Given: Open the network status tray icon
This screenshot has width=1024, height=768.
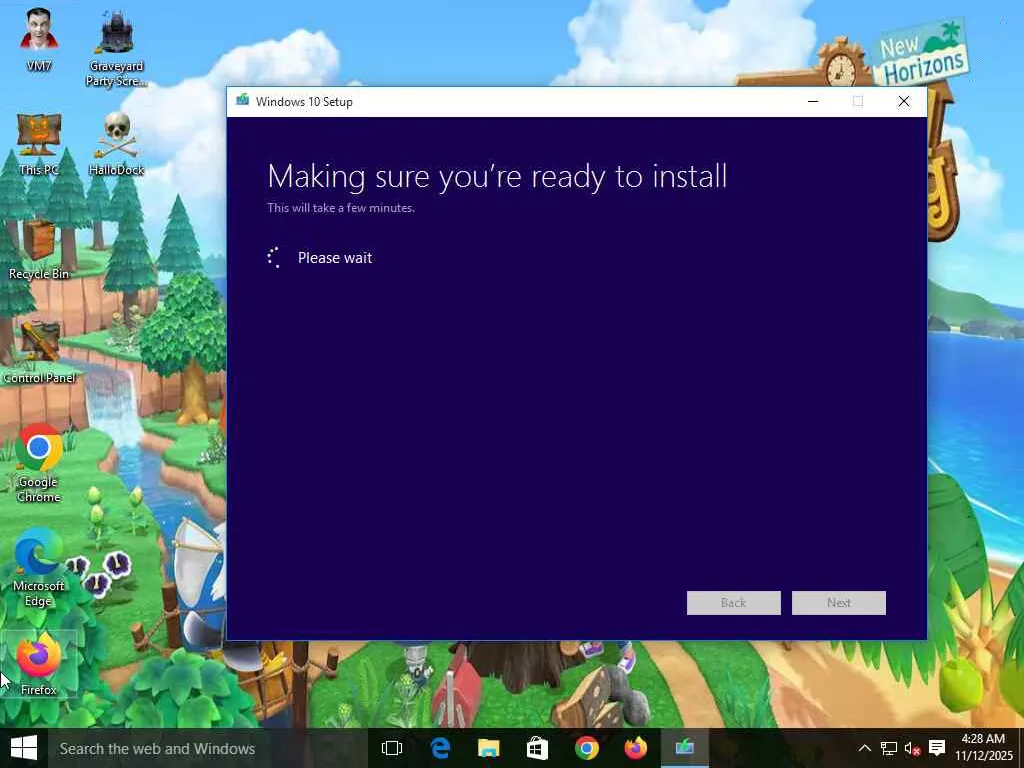Looking at the screenshot, I should (x=888, y=748).
